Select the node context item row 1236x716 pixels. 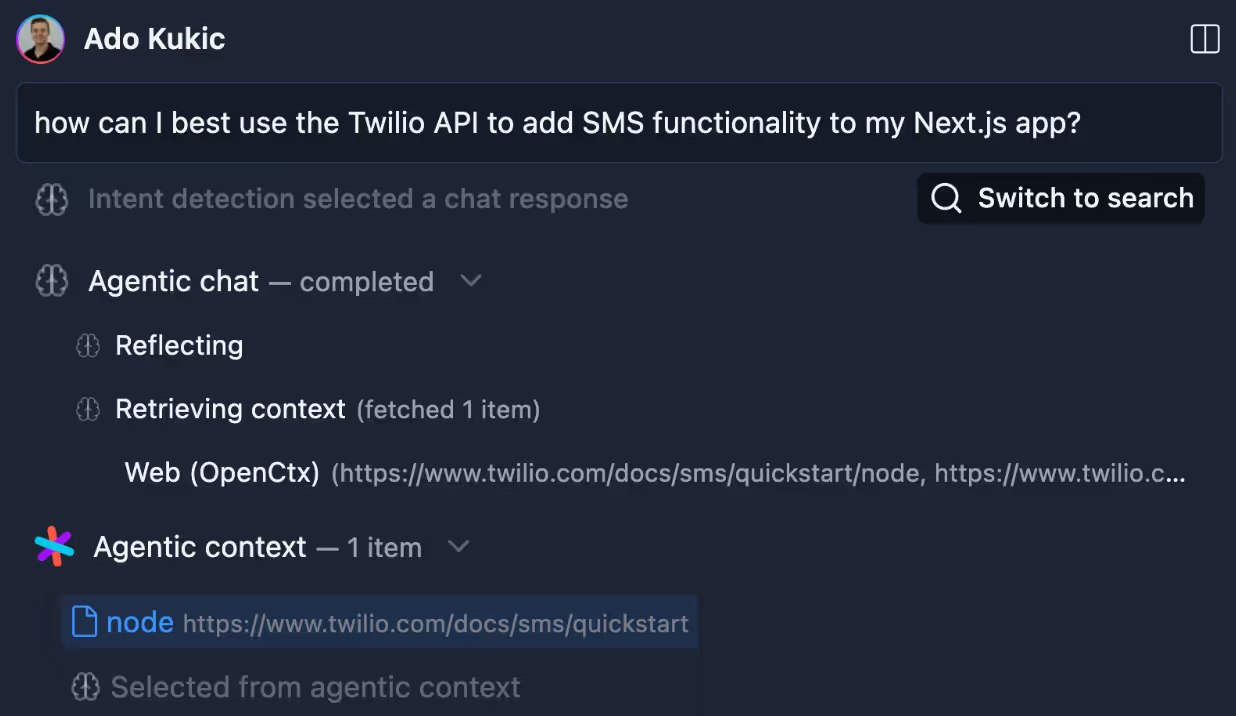[x=380, y=622]
